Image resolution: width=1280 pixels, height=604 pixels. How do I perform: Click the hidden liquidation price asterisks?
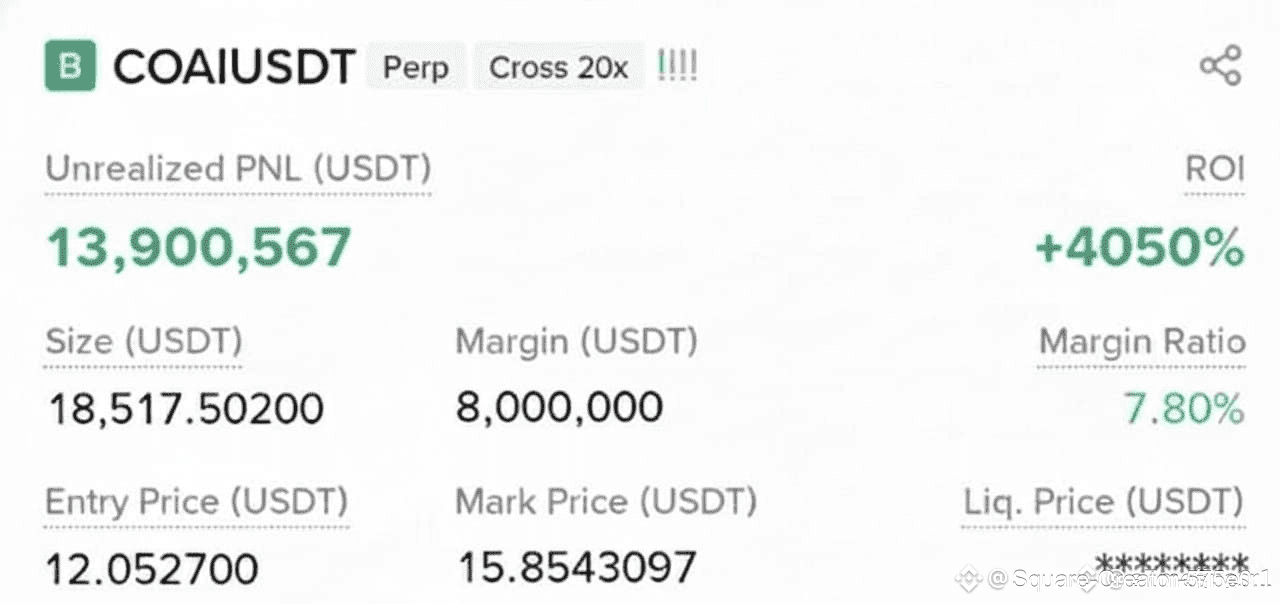tap(1170, 562)
